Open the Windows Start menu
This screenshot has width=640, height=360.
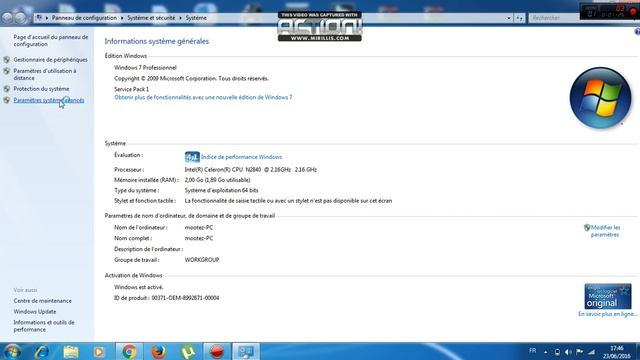tap(12, 351)
